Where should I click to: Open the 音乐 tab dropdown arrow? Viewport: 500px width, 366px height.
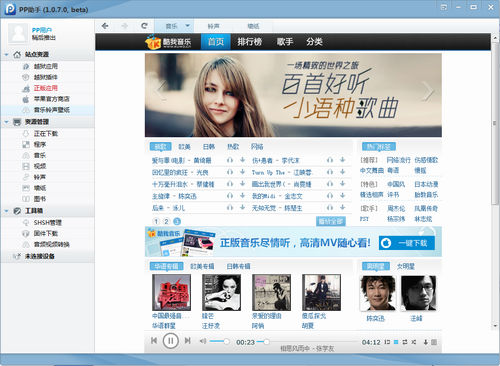(x=187, y=26)
